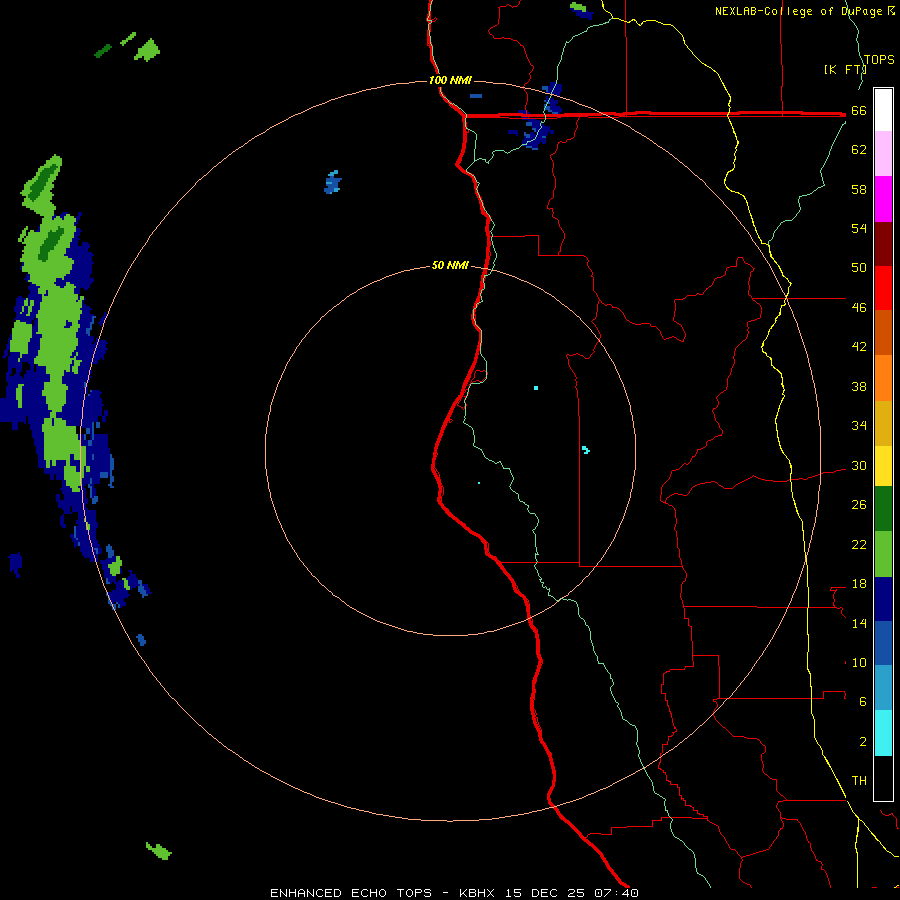Click the 42 legend label
Viewport: 900px width, 900px height.
859,347
